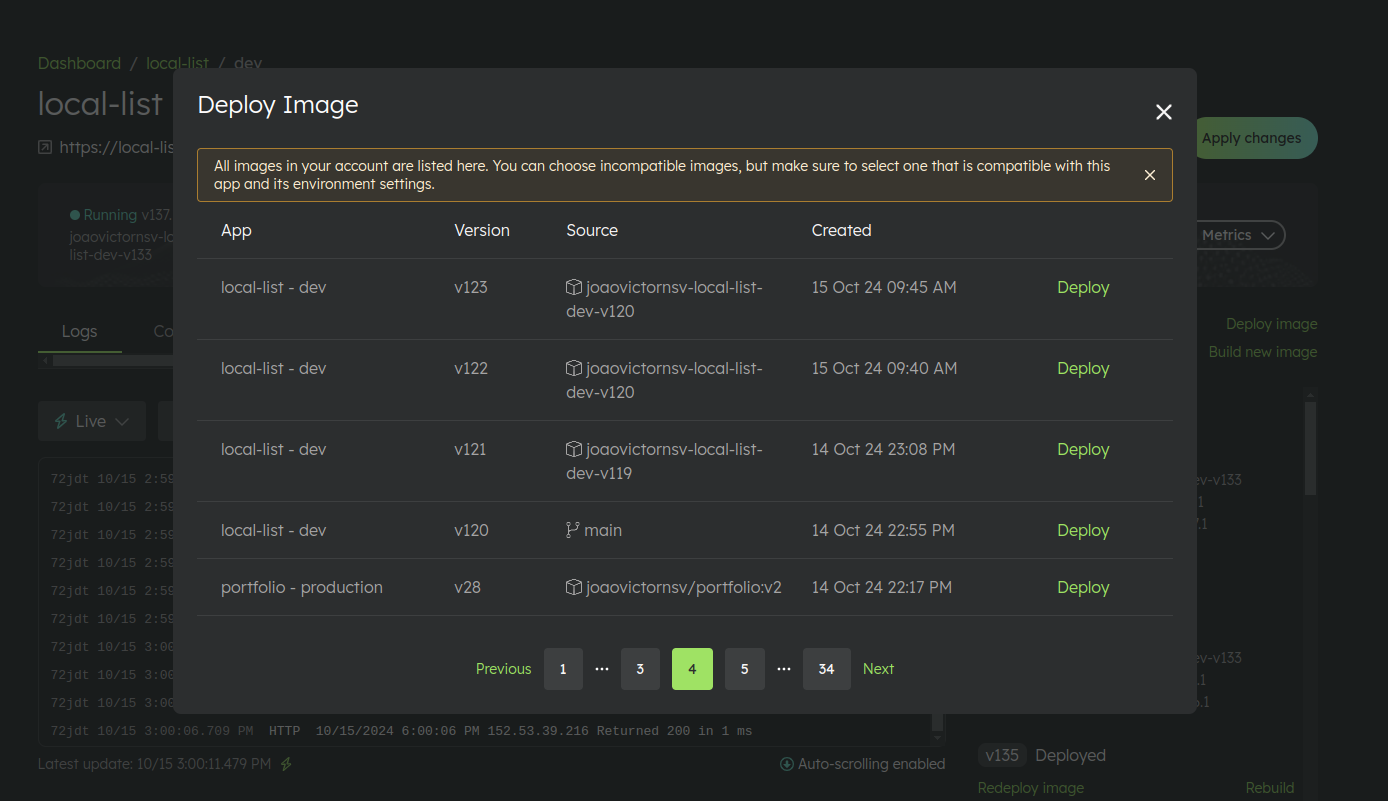The height and width of the screenshot is (801, 1388).
Task: Click the container icon beside joaovictornsv-local-list-dev-v120
Action: point(573,286)
